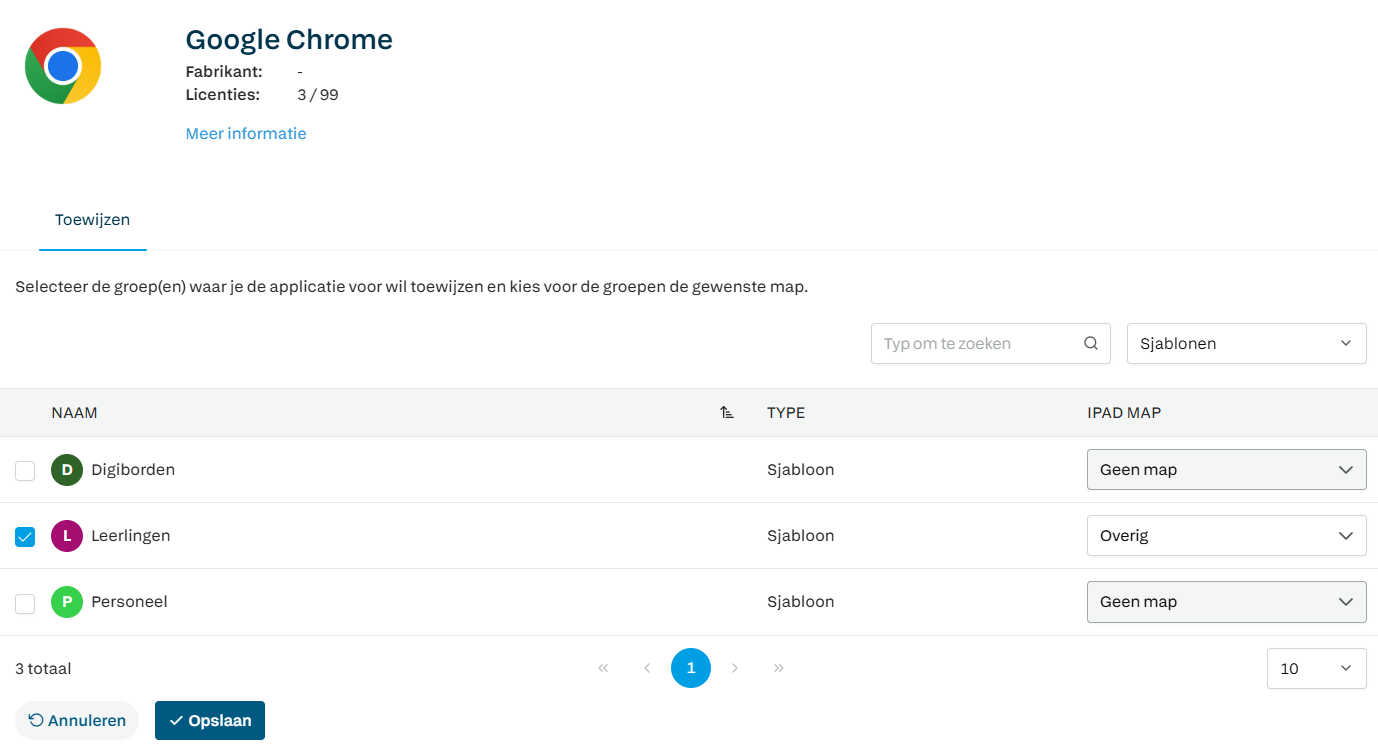The height and width of the screenshot is (752, 1378).
Task: Expand the page size dropdown showing 10
Action: click(1316, 669)
